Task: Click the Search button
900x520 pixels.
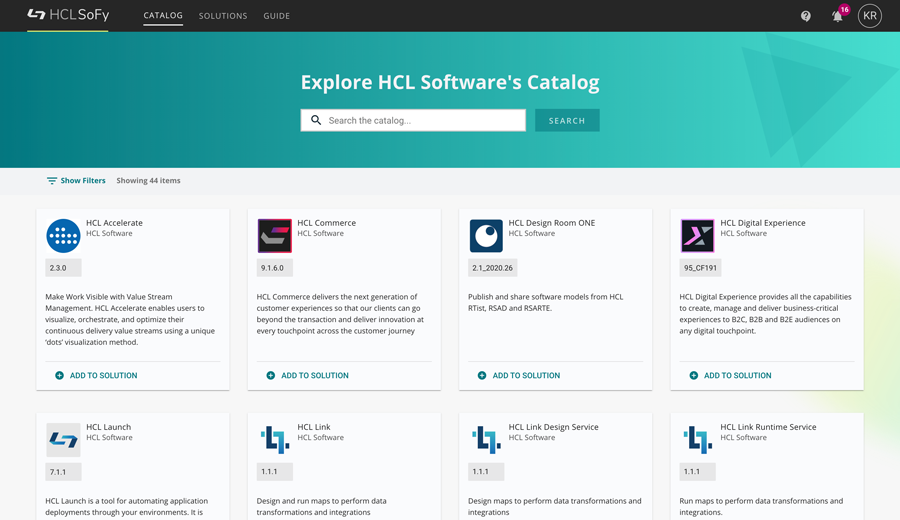Action: [x=567, y=121]
